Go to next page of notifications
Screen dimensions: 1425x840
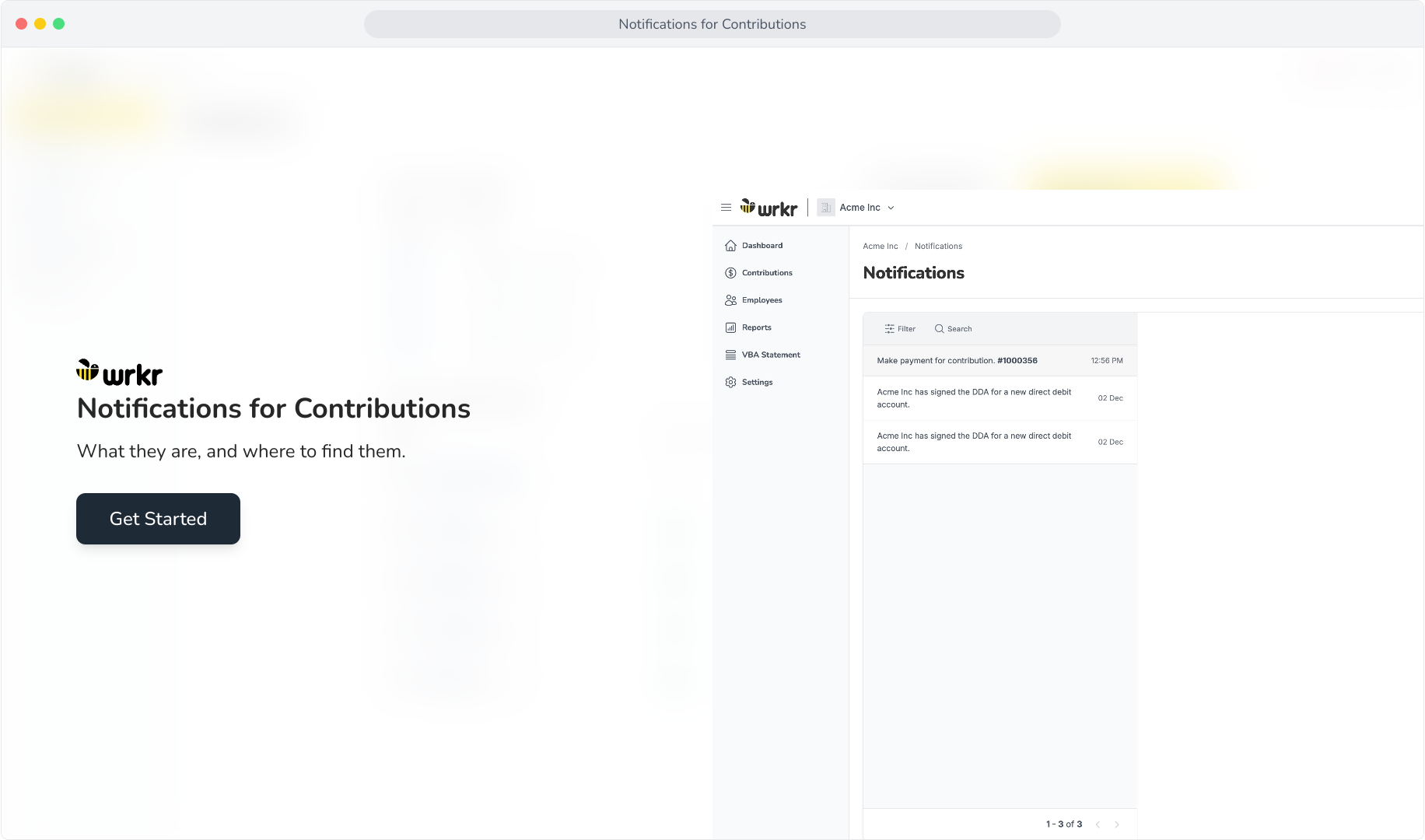pos(1117,824)
